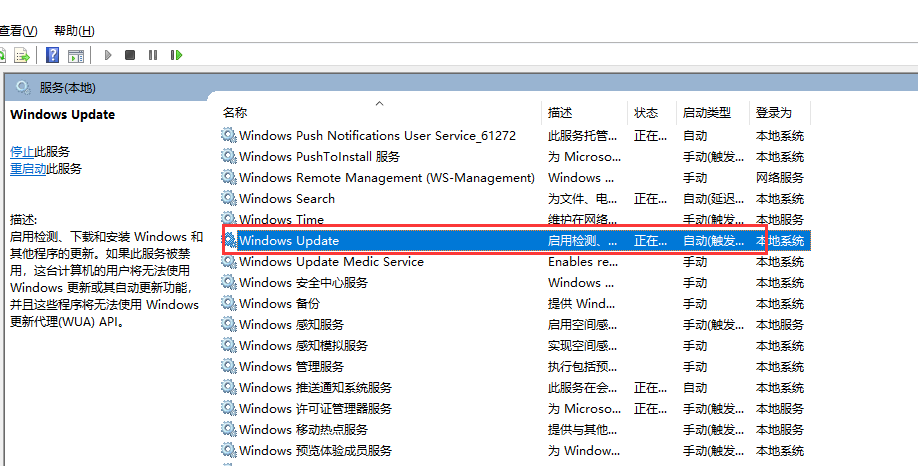Click the Restart Service toolbar icon

tap(176, 55)
